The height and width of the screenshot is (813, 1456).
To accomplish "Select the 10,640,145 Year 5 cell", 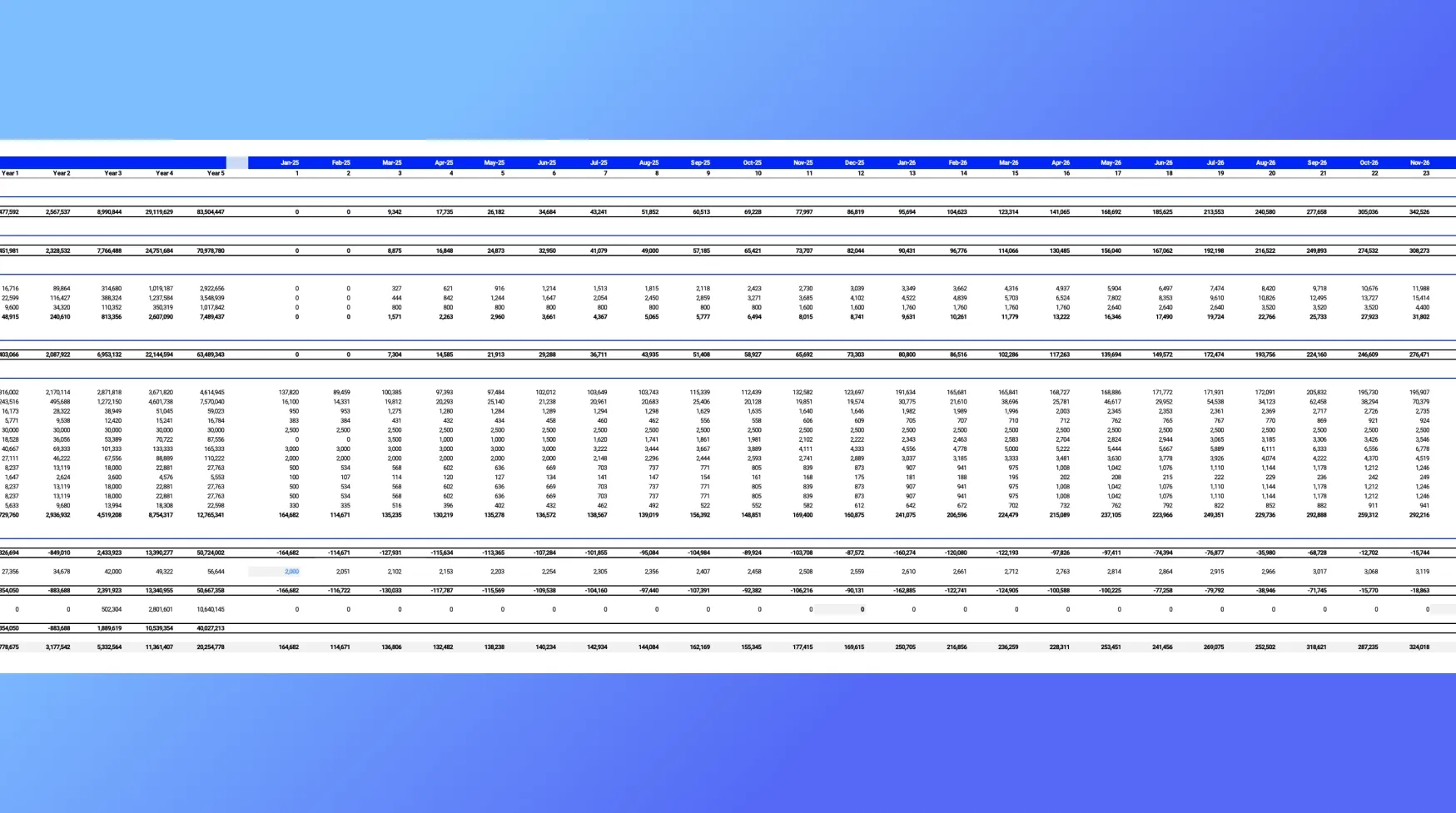I will [x=210, y=609].
